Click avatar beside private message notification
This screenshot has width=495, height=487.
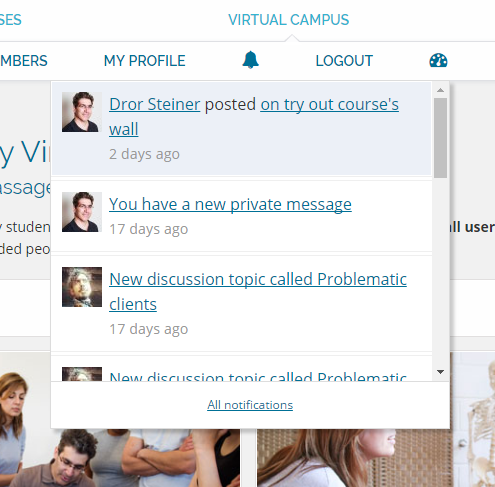pyautogui.click(x=82, y=212)
